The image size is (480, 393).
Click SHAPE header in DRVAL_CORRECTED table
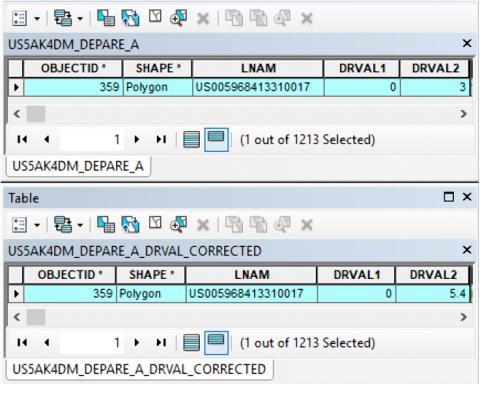click(151, 275)
